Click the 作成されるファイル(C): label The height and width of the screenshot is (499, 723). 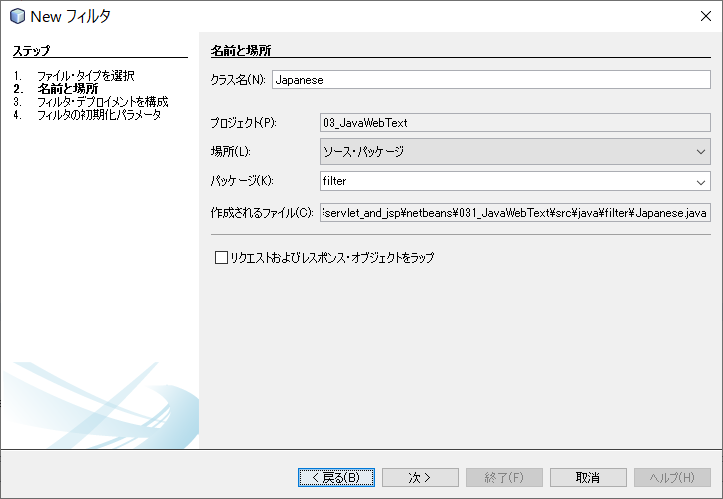click(x=262, y=213)
